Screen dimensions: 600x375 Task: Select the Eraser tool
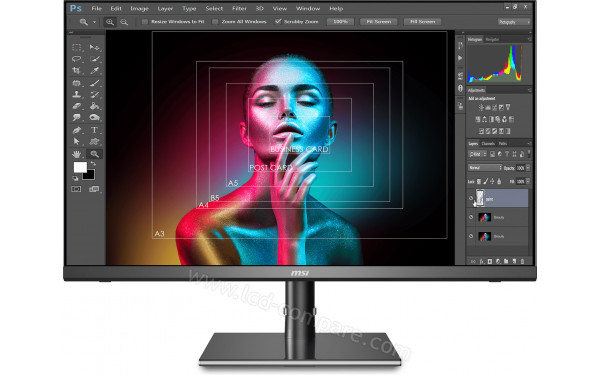pyautogui.click(x=77, y=106)
